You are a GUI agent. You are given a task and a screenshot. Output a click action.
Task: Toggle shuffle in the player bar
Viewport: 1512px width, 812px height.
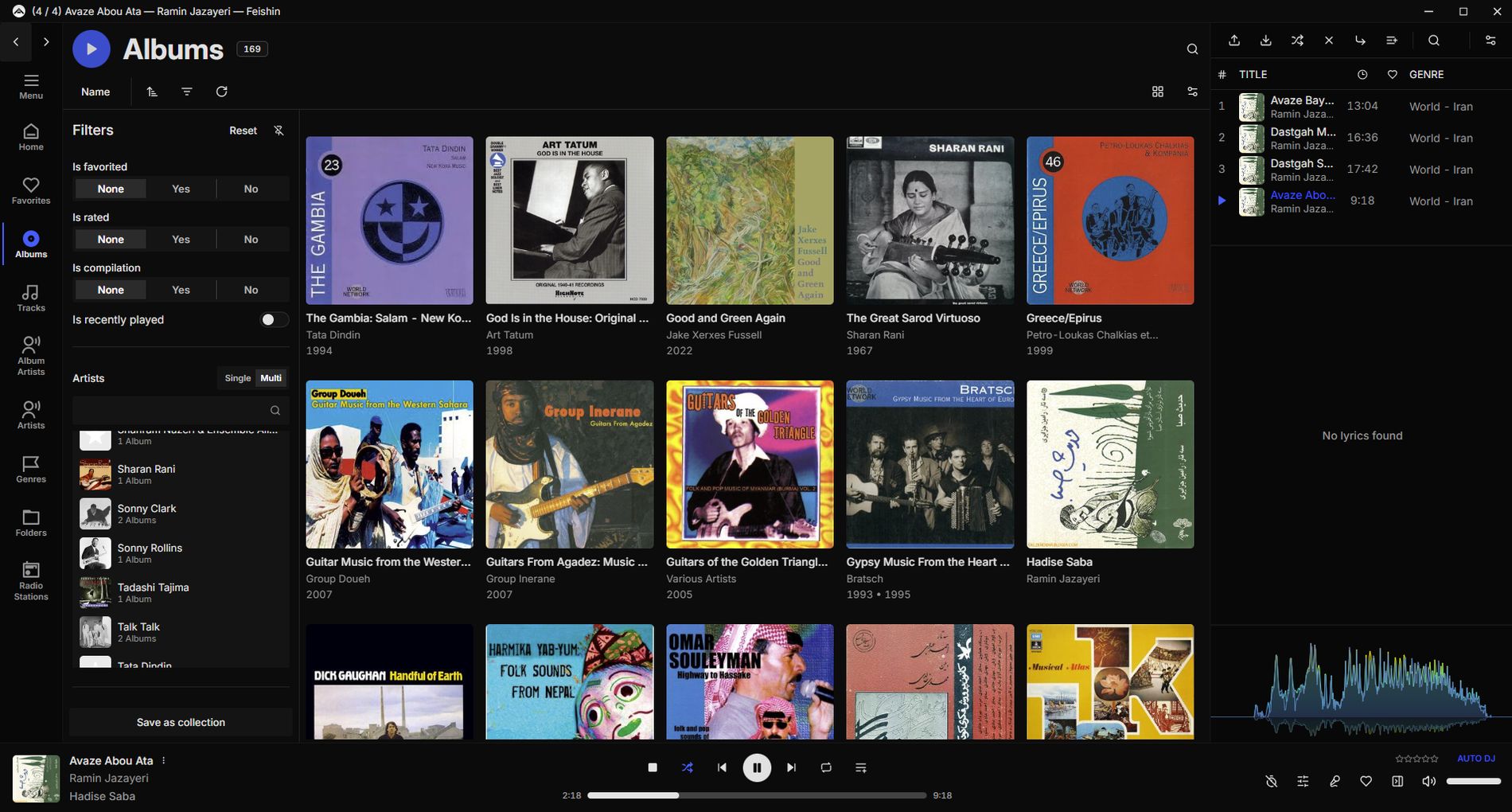pos(688,767)
